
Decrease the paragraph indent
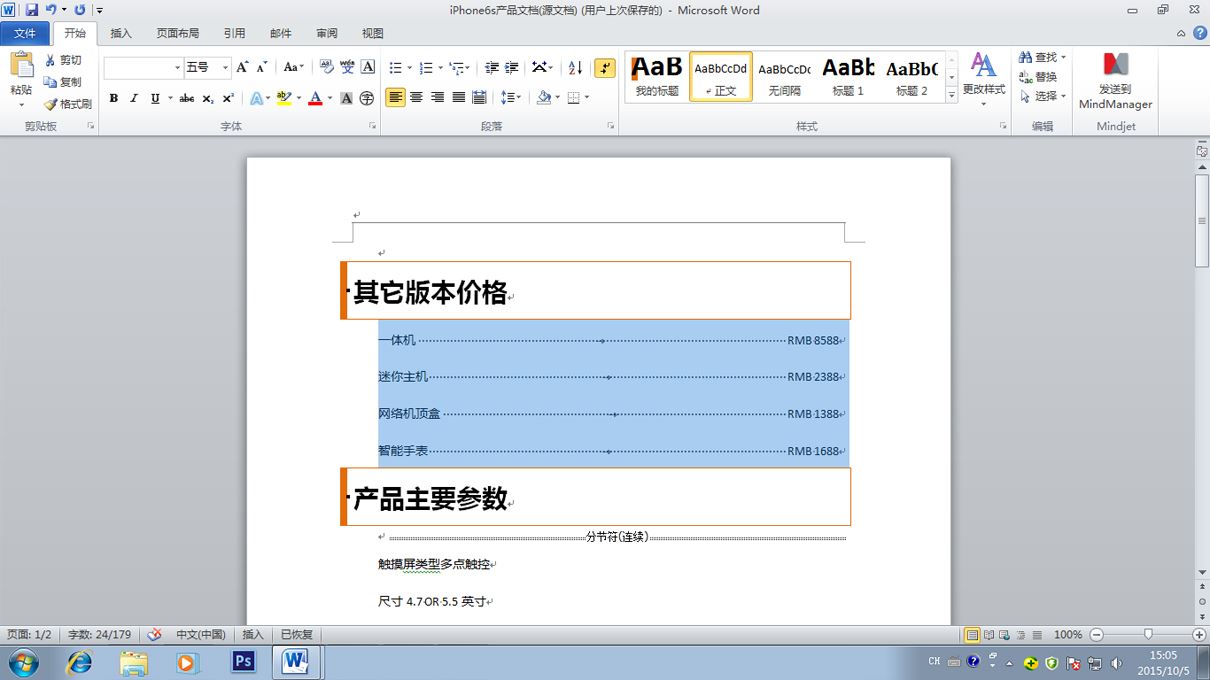tap(491, 67)
